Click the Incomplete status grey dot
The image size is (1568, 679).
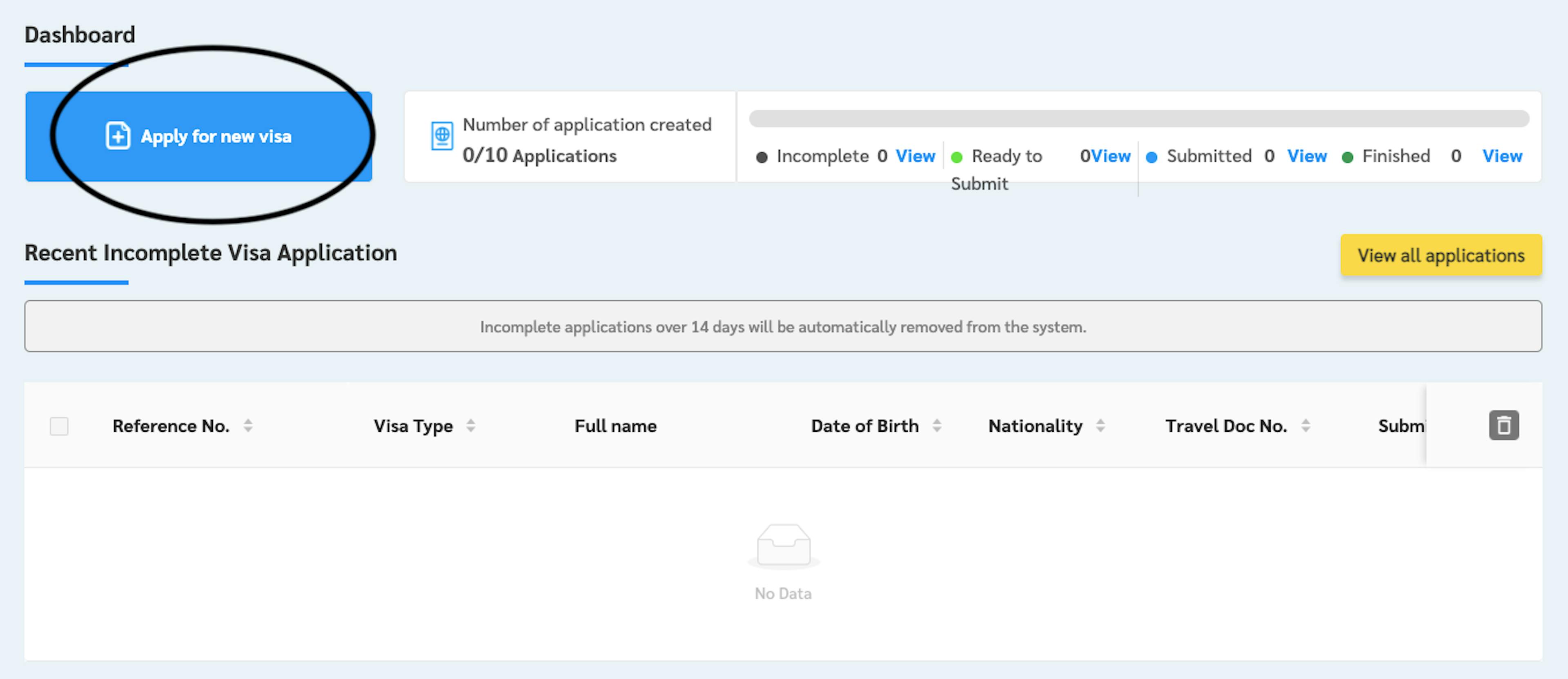point(762,158)
